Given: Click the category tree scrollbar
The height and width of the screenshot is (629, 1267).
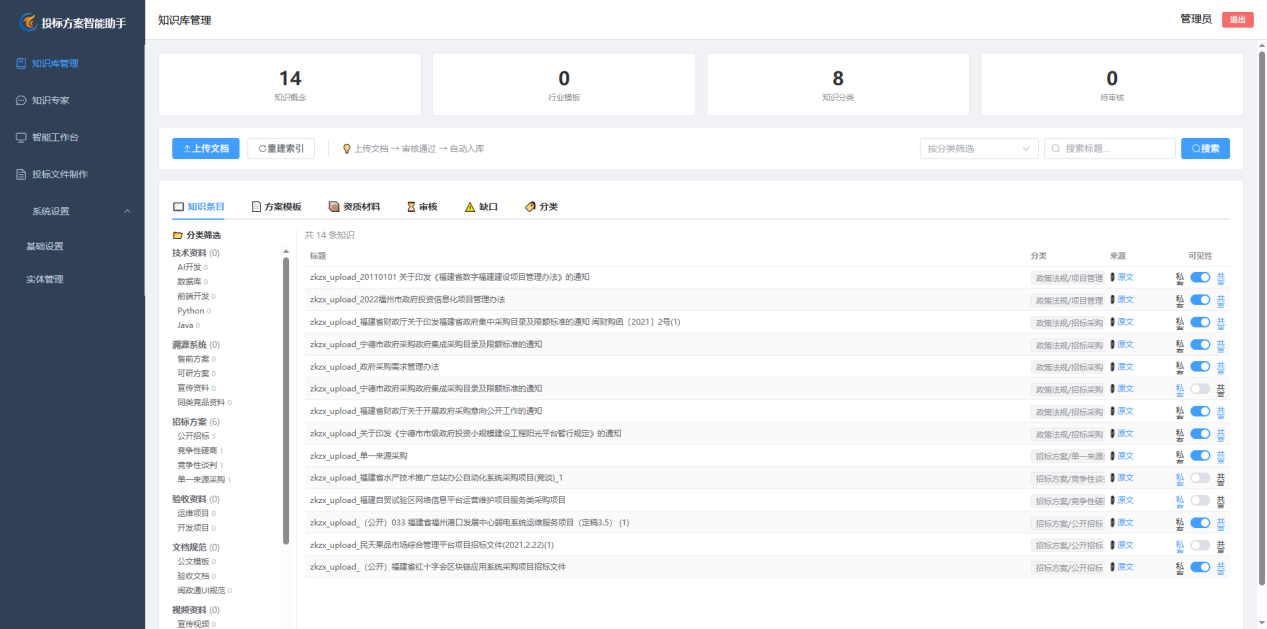Looking at the screenshot, I should coord(286,400).
